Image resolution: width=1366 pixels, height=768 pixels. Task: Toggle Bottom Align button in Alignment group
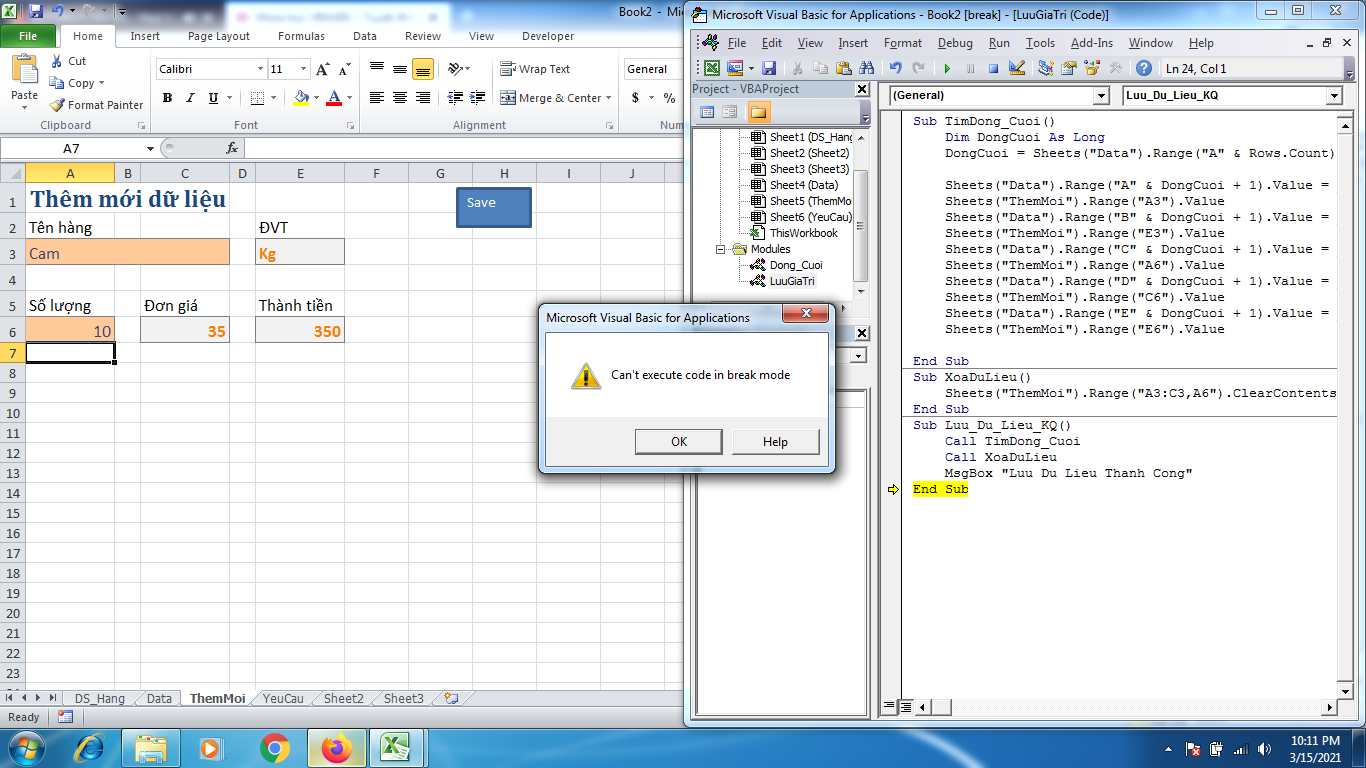click(x=422, y=69)
